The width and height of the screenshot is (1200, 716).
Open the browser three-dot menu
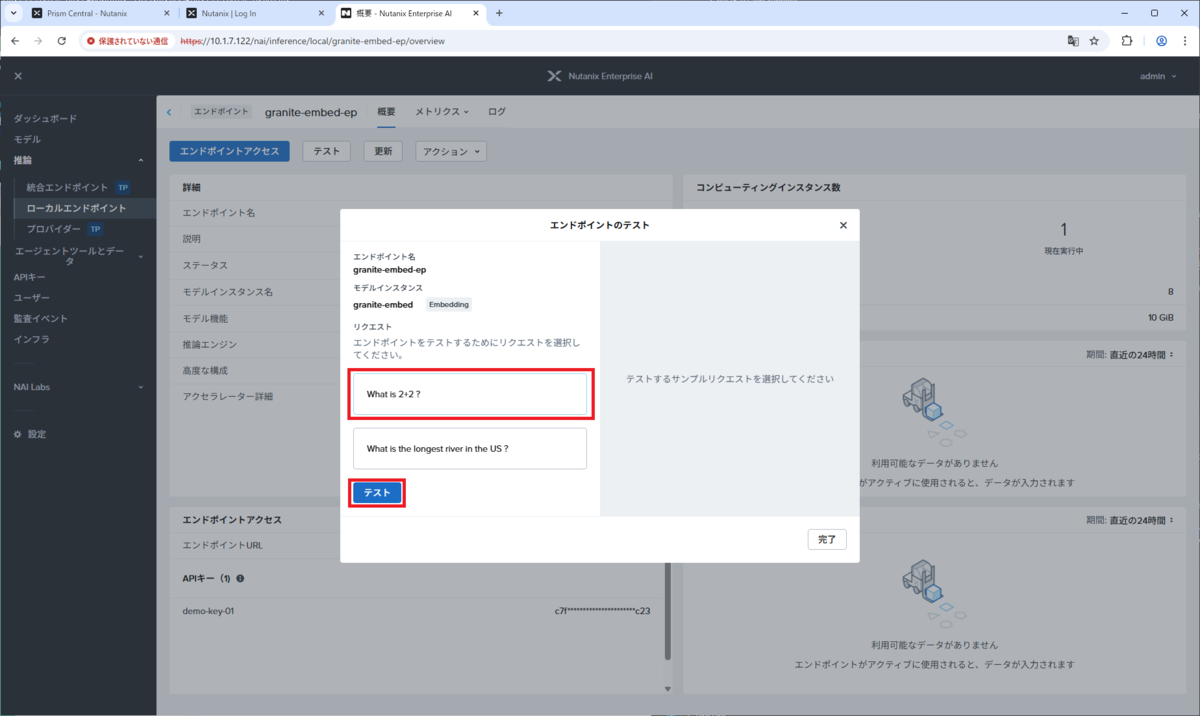1185,41
